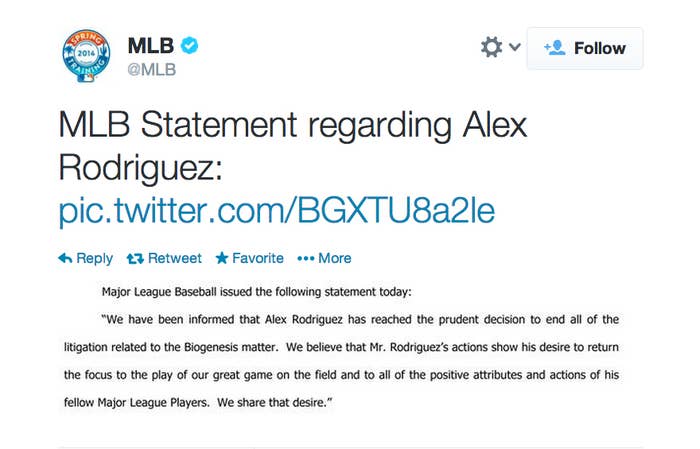Image resolution: width=700 pixels, height=449 pixels.
Task: Click the reply arrow icon
Action: (x=65, y=258)
